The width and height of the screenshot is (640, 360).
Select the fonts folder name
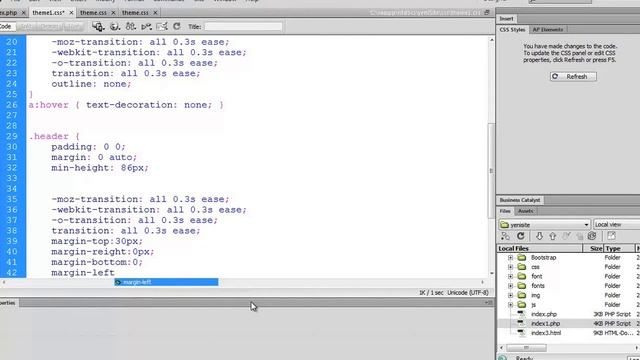pos(538,286)
